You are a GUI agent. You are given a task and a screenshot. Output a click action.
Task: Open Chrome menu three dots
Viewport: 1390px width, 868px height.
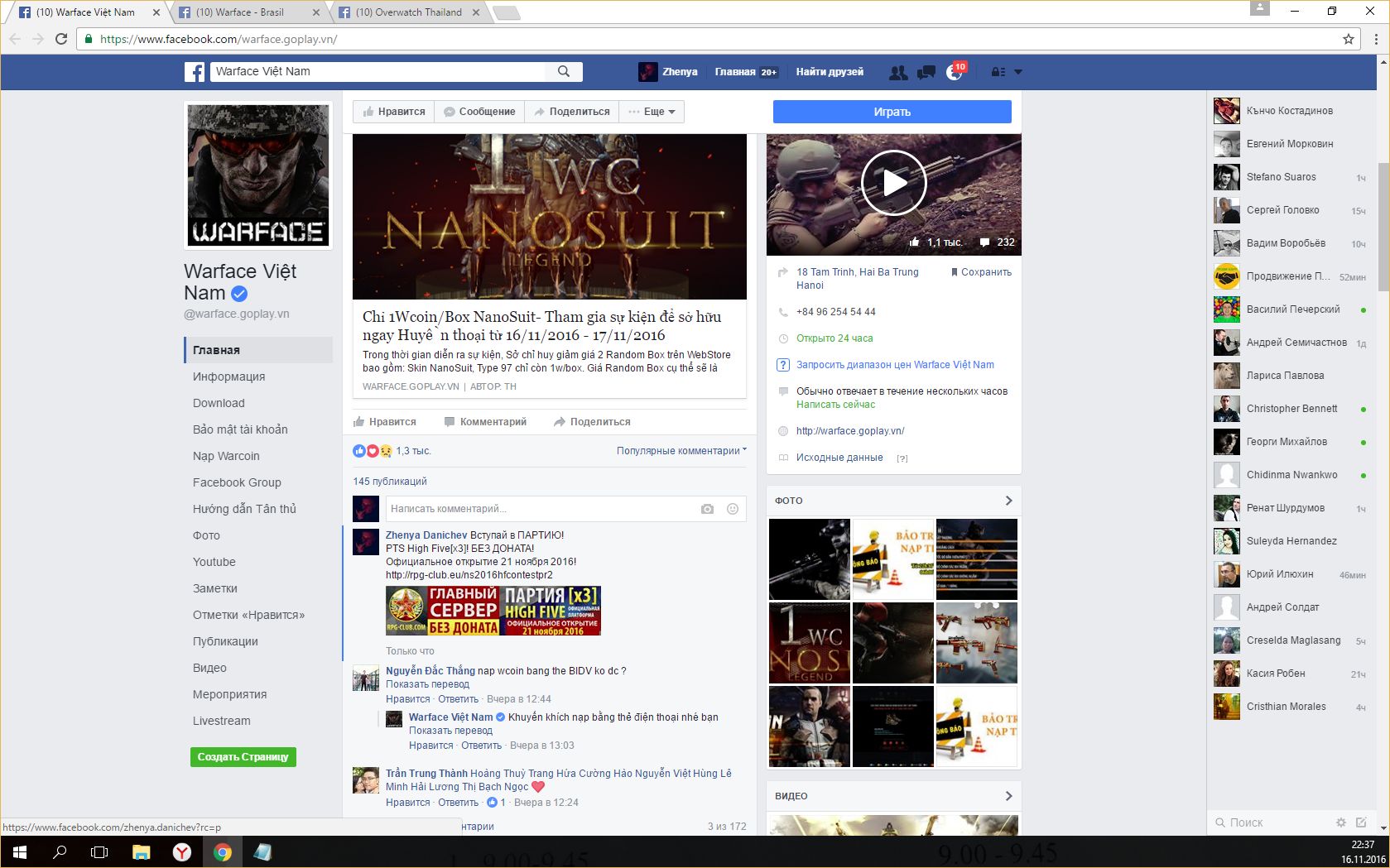pos(1376,39)
